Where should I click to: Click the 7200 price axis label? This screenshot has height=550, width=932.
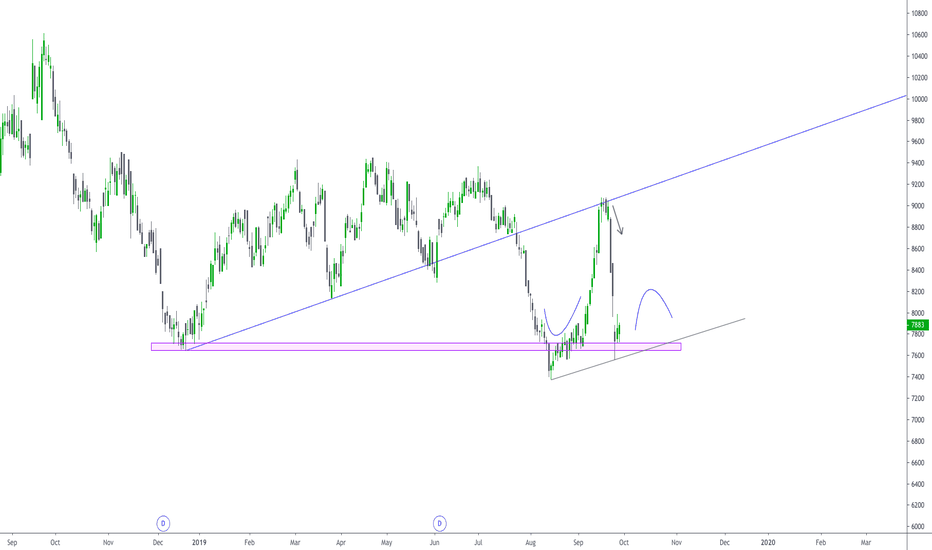point(919,398)
